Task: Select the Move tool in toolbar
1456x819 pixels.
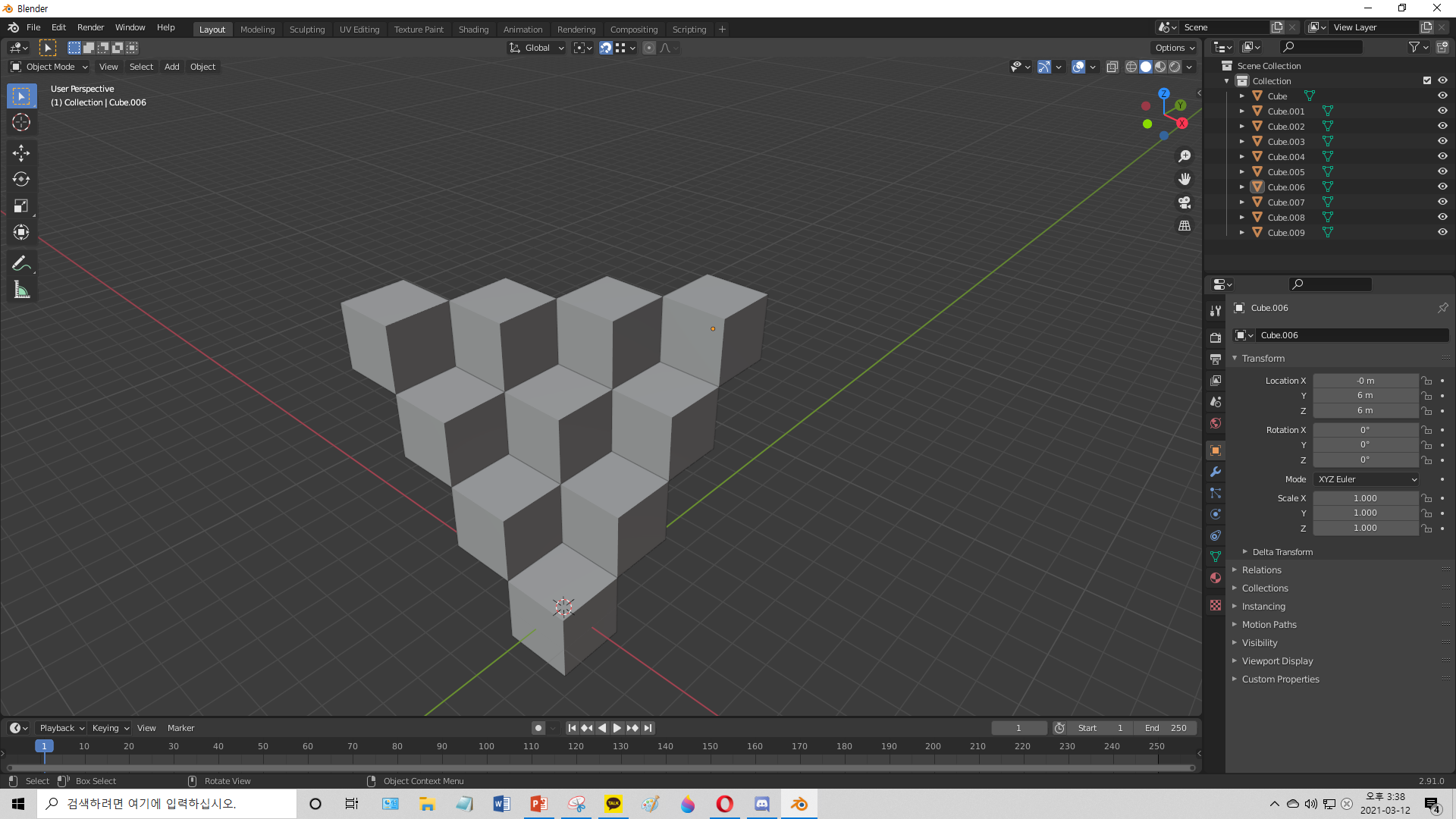Action: click(21, 152)
